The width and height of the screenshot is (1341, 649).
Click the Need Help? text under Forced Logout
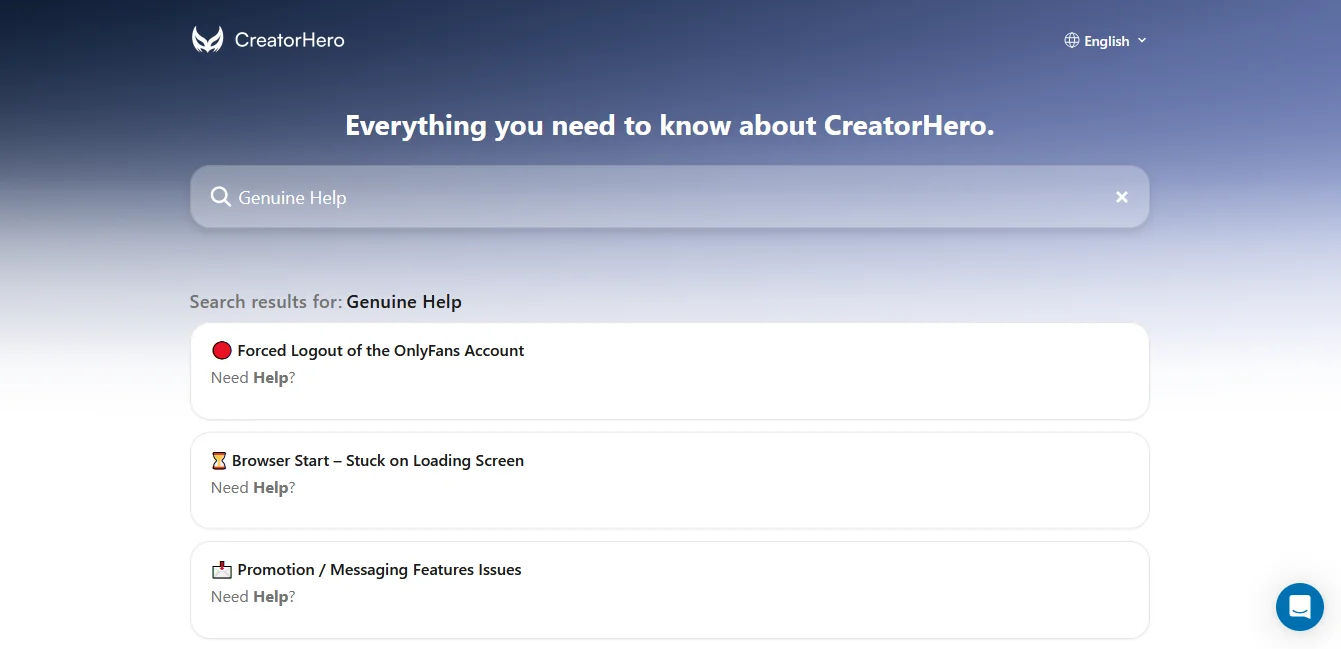(253, 378)
